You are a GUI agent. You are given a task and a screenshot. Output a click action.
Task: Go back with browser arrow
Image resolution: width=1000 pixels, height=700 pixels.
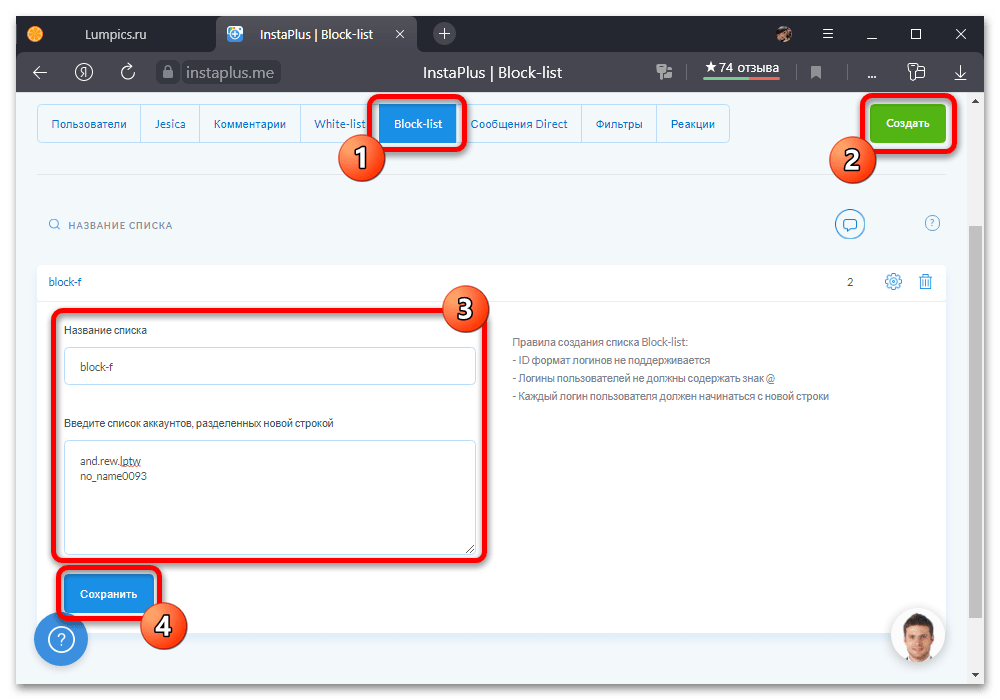(x=40, y=72)
